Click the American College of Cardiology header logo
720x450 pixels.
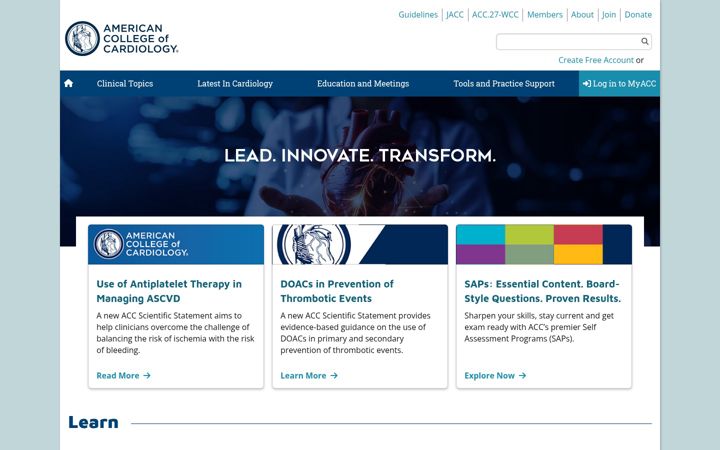[x=122, y=39]
